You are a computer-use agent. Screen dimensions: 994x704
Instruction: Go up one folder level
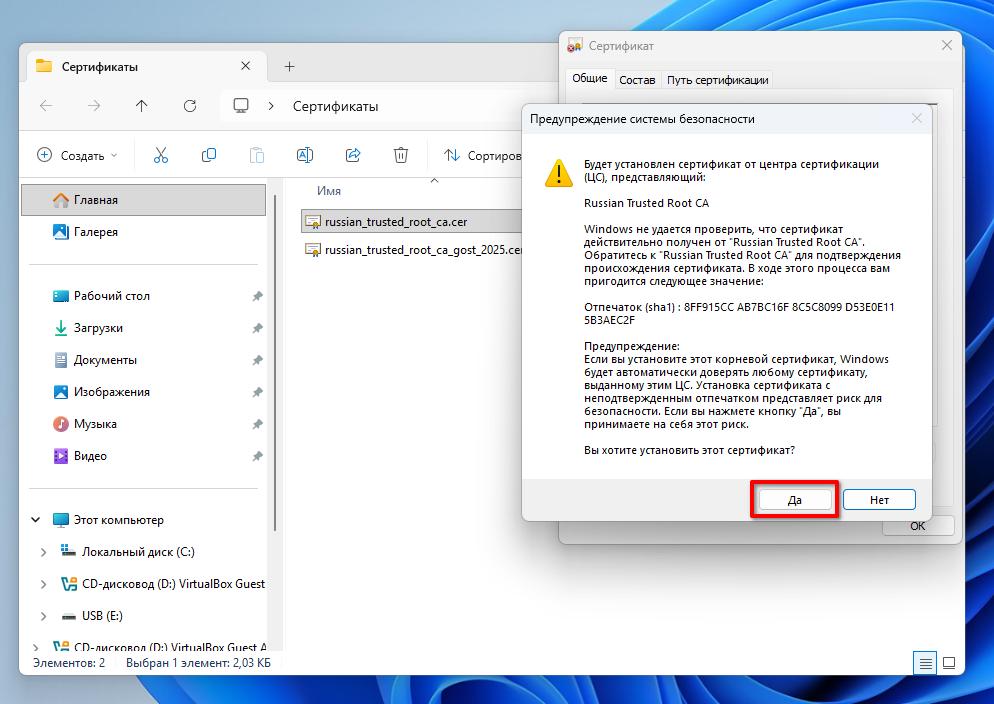pos(141,106)
